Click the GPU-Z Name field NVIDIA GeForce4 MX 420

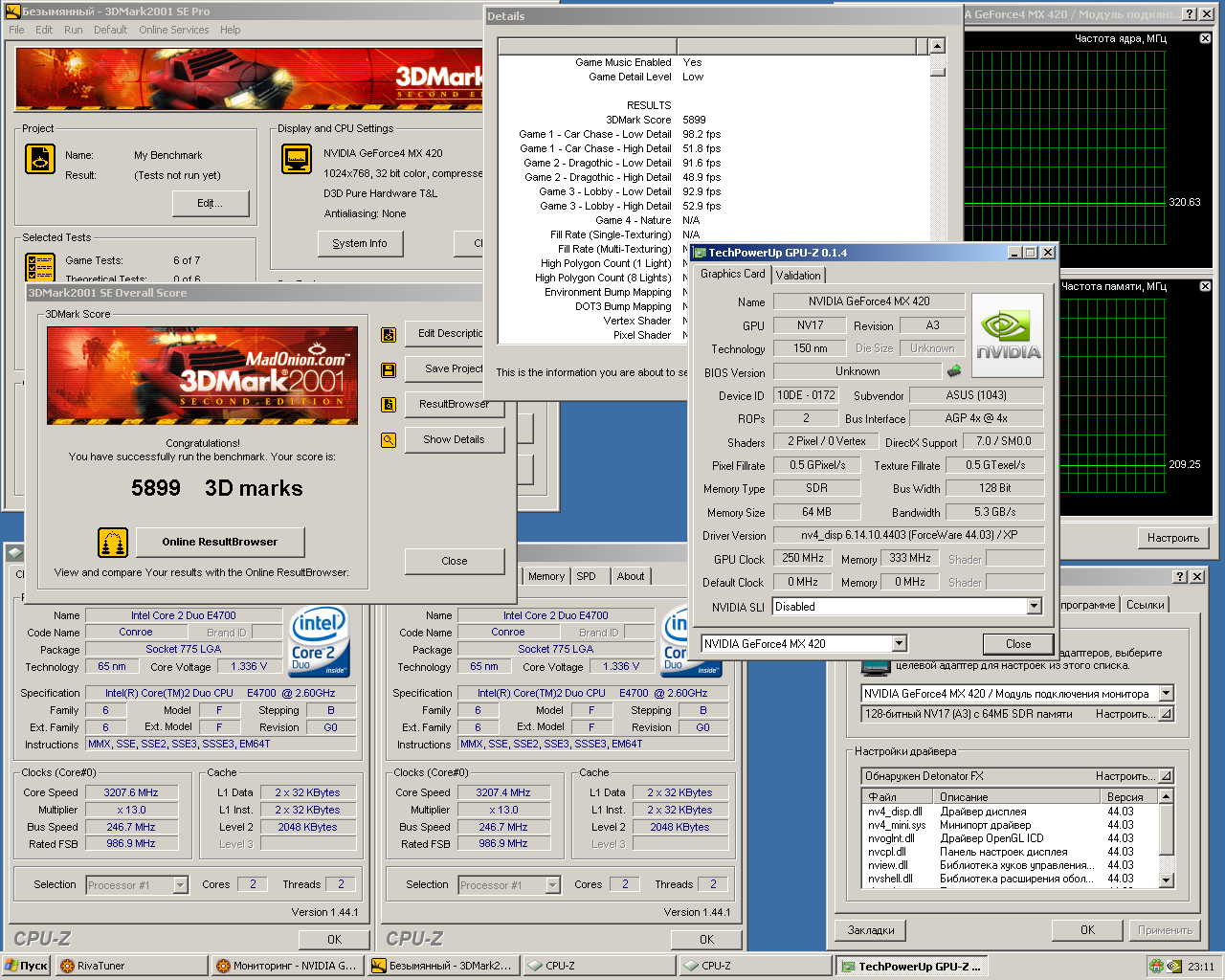[x=869, y=301]
